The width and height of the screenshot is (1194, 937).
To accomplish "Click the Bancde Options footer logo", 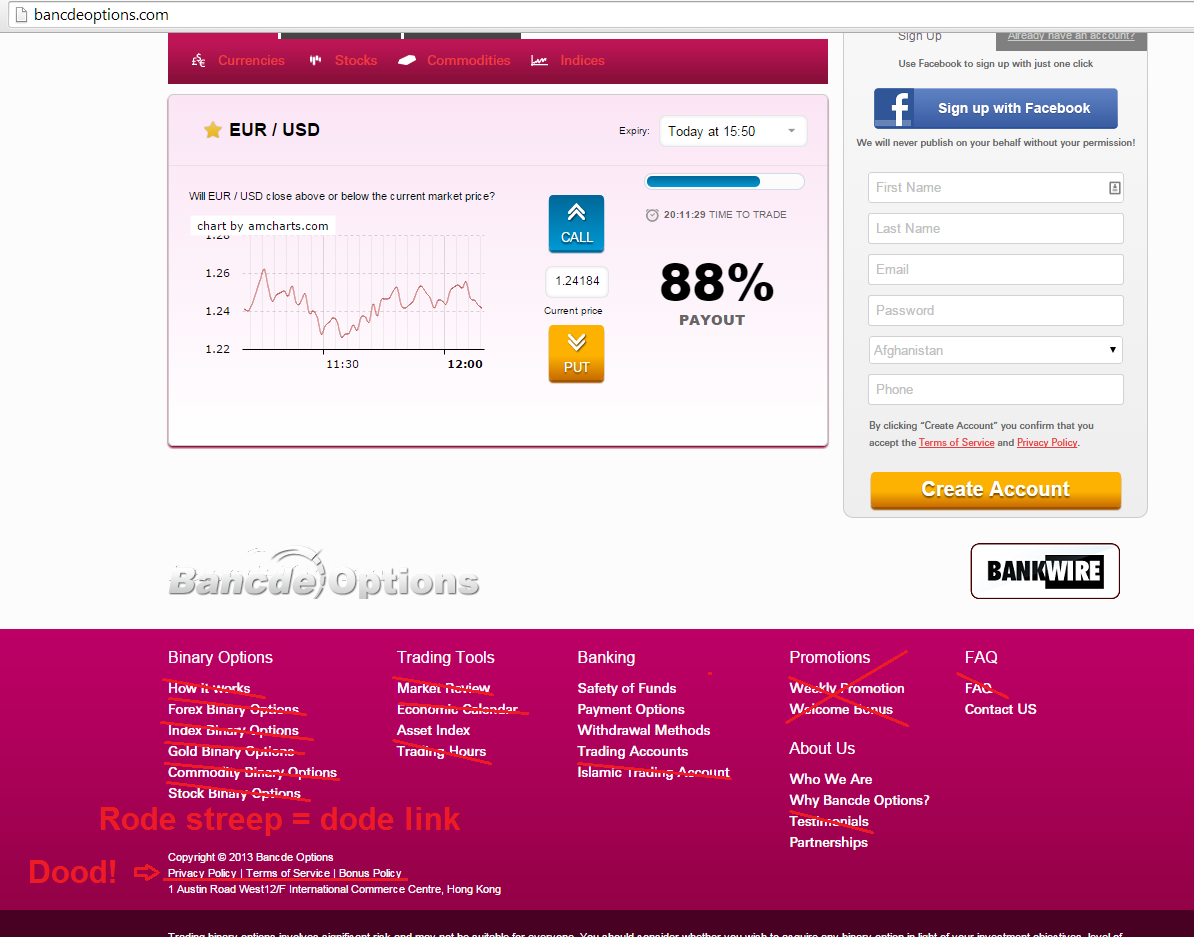I will pos(324,575).
